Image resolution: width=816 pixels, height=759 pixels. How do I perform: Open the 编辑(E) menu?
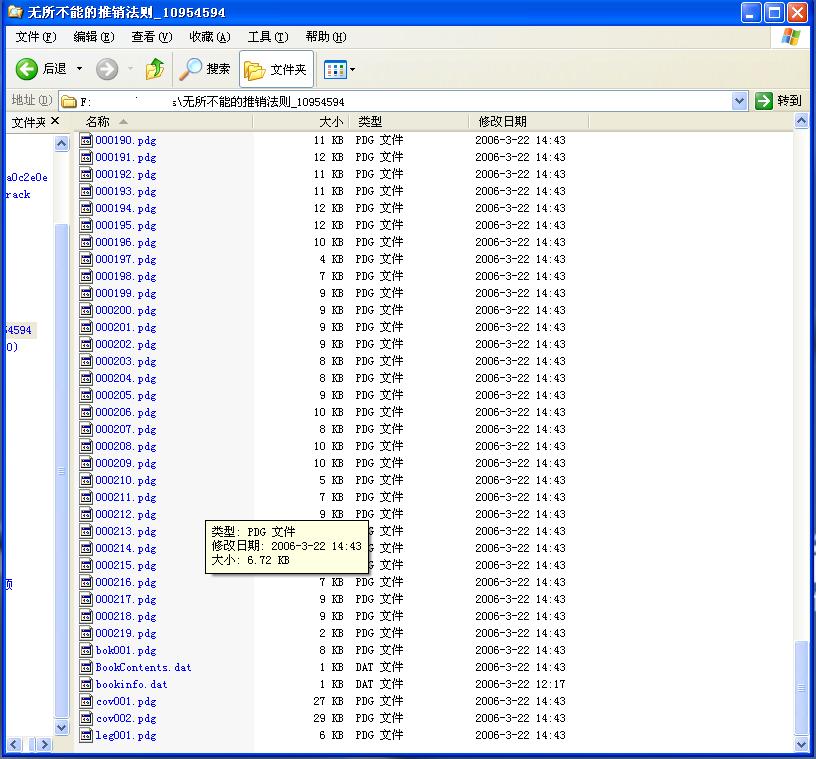point(94,37)
